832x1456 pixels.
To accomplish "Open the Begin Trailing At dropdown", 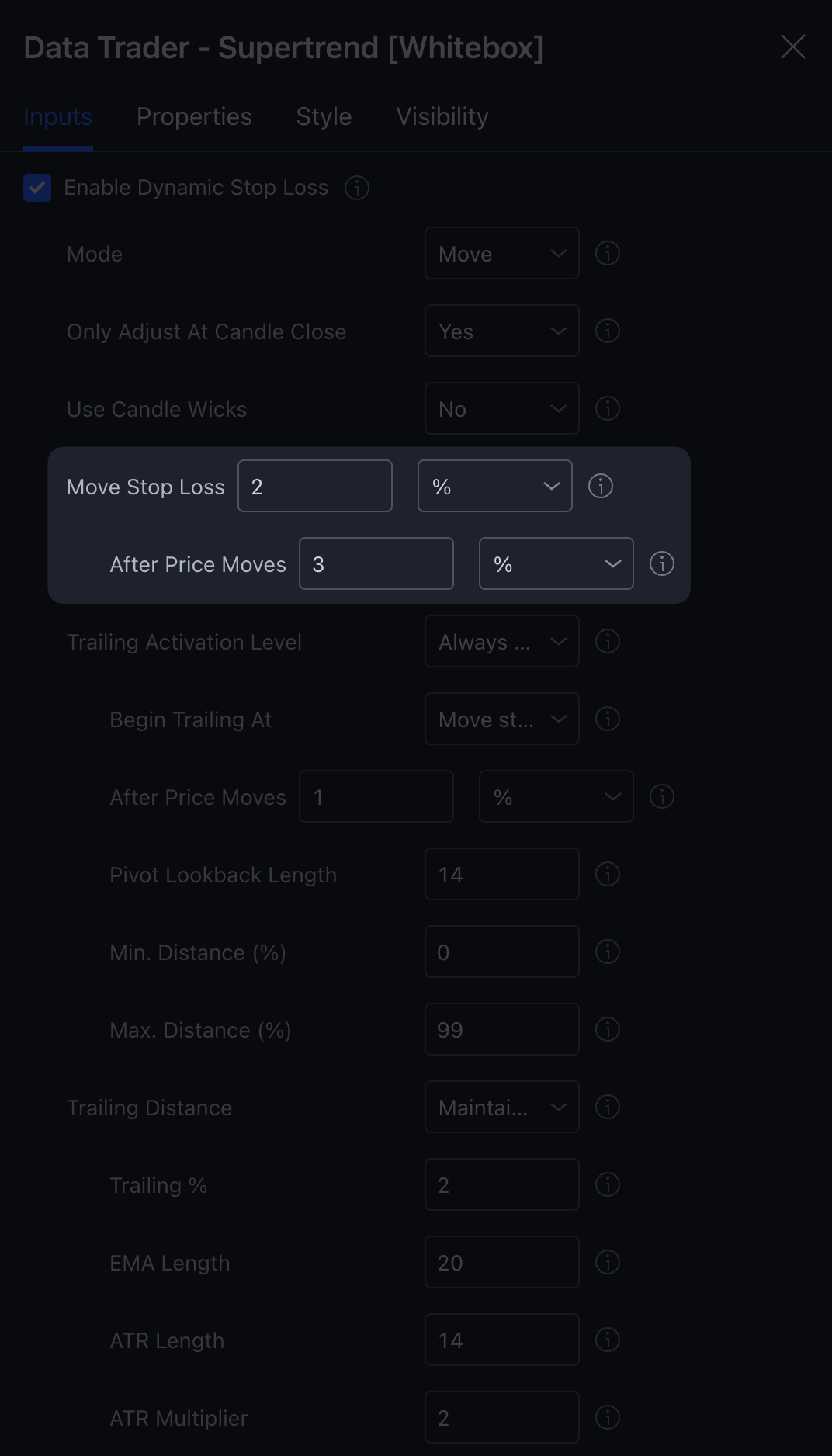I will (x=501, y=719).
